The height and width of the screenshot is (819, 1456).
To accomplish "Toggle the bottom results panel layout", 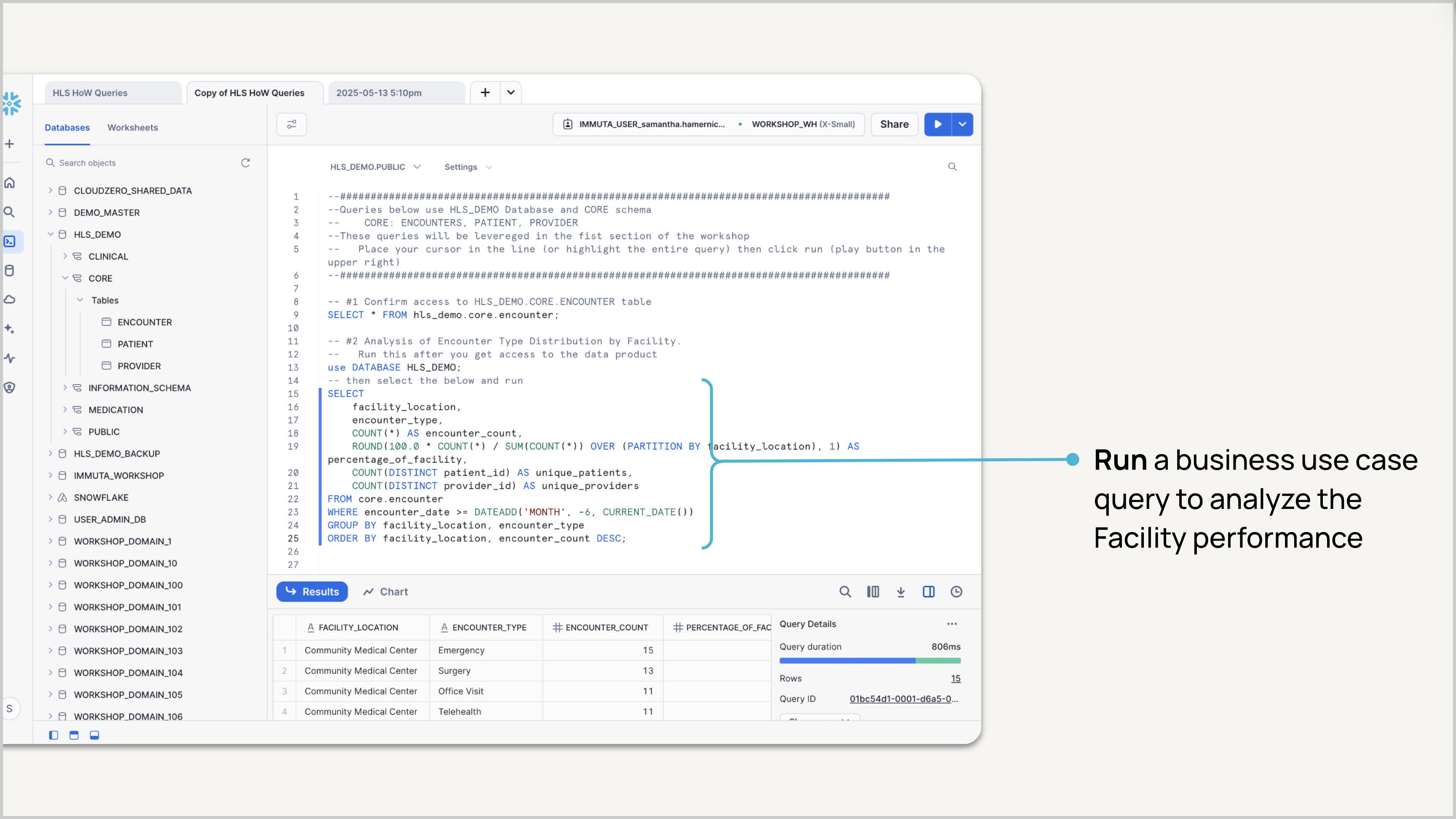I will click(x=94, y=735).
